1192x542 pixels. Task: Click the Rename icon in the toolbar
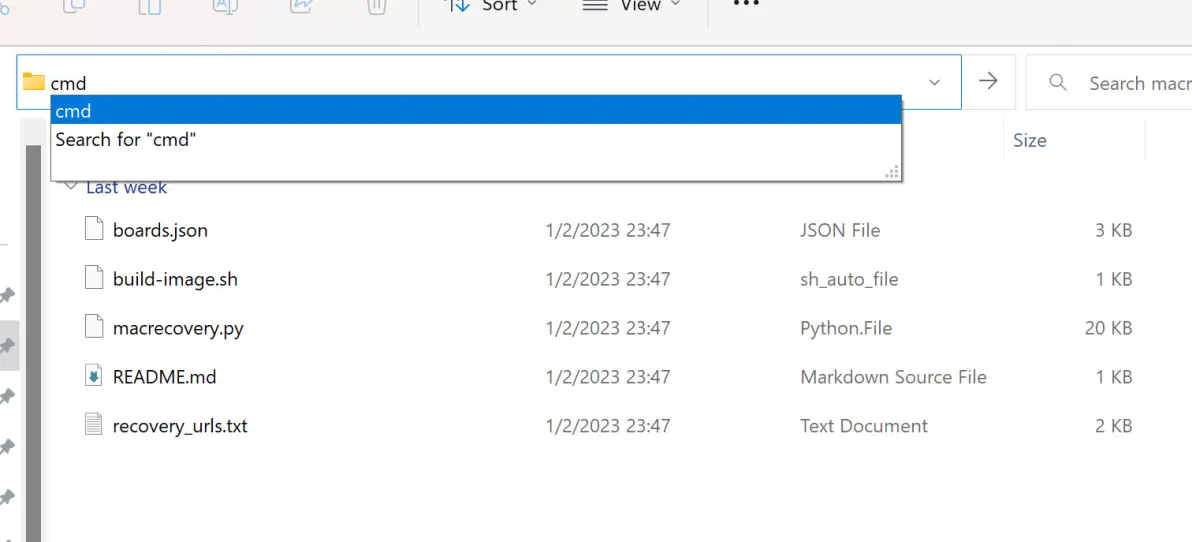(225, 6)
